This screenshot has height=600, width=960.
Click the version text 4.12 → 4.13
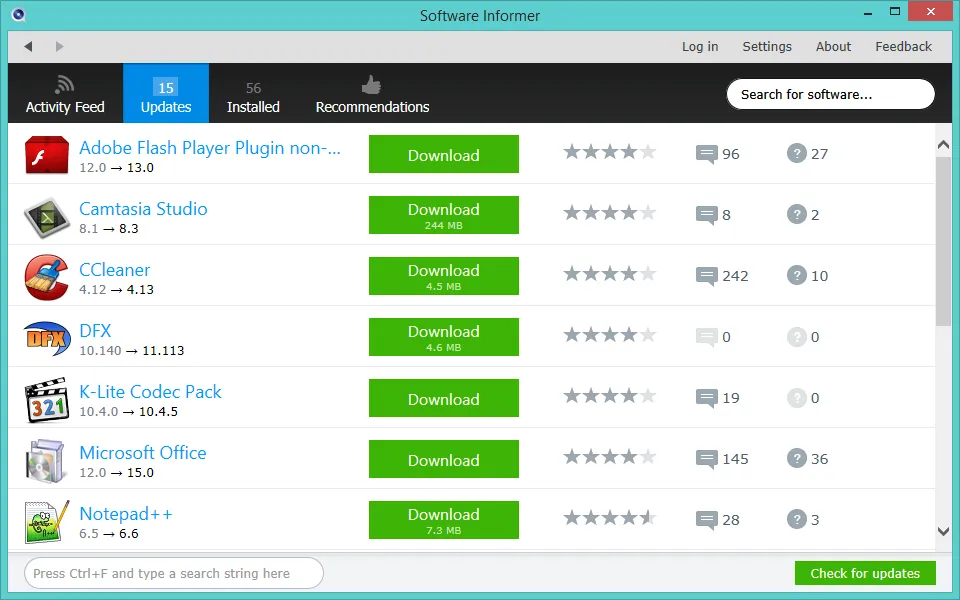click(x=116, y=290)
